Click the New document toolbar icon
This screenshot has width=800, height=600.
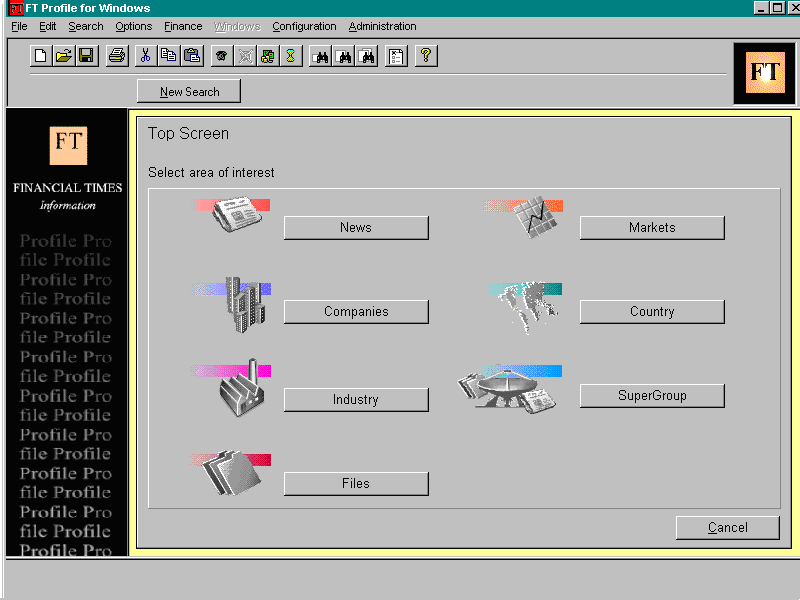click(40, 55)
